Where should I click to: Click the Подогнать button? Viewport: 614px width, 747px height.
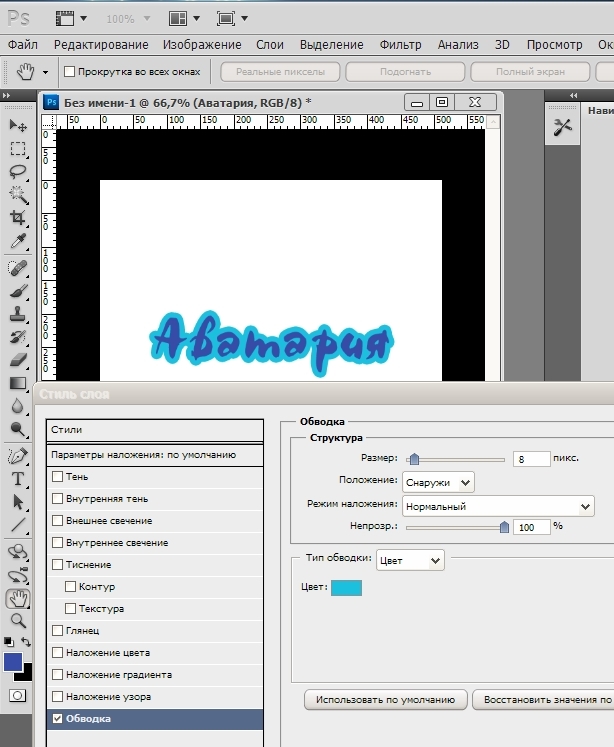[405, 71]
